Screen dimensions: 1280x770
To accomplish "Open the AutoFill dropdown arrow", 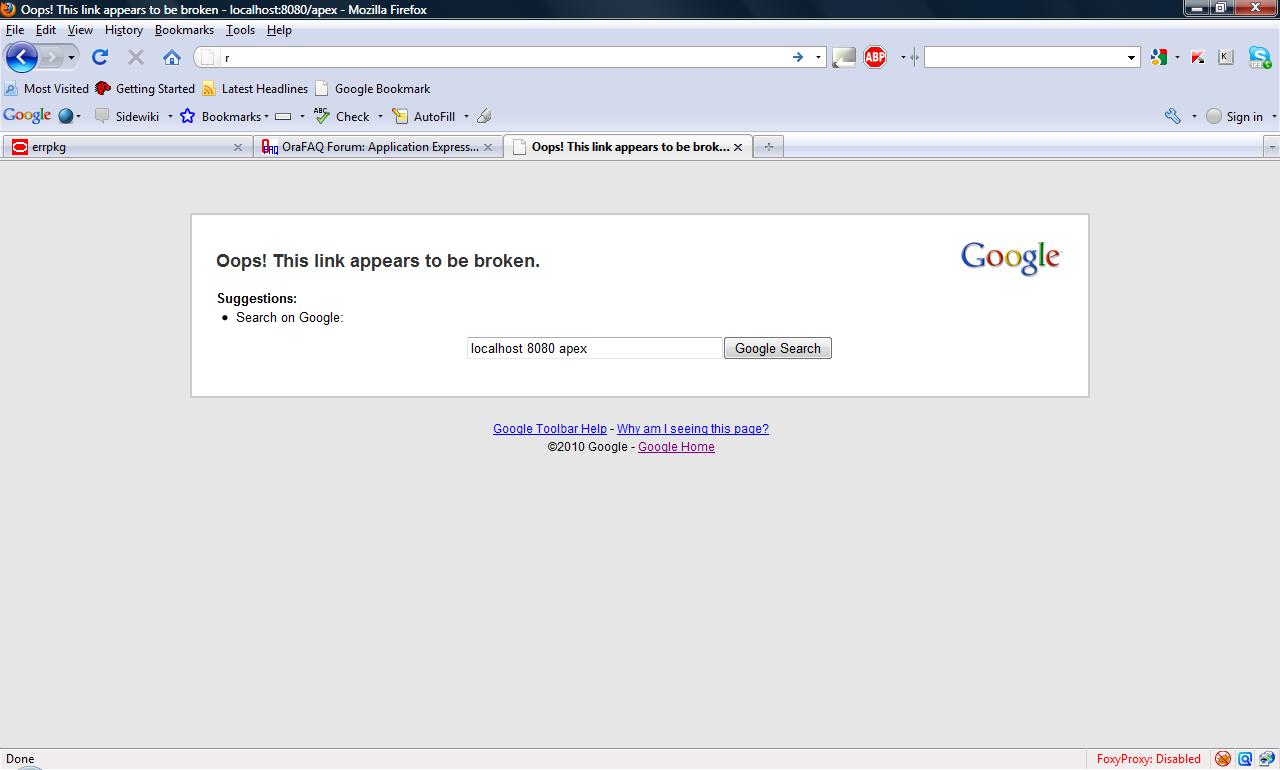I will pos(465,116).
